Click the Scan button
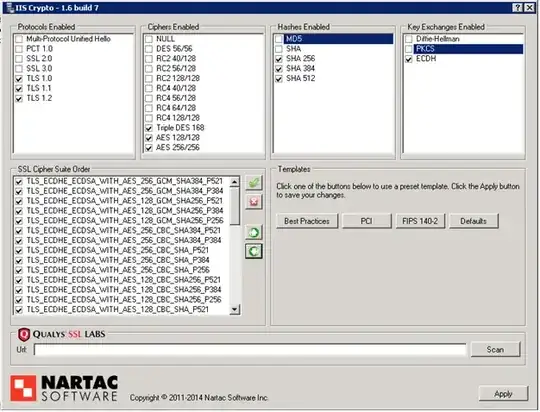Image resolution: width=540 pixels, height=412 pixels. click(x=495, y=350)
